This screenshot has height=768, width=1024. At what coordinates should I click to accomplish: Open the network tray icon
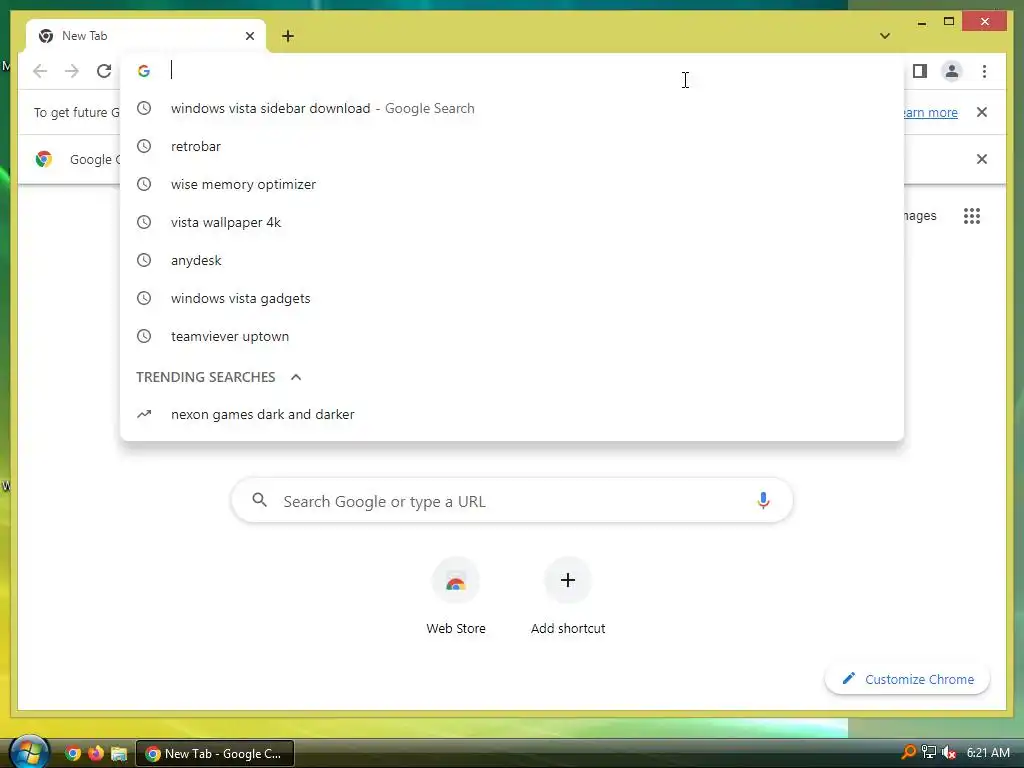[929, 752]
